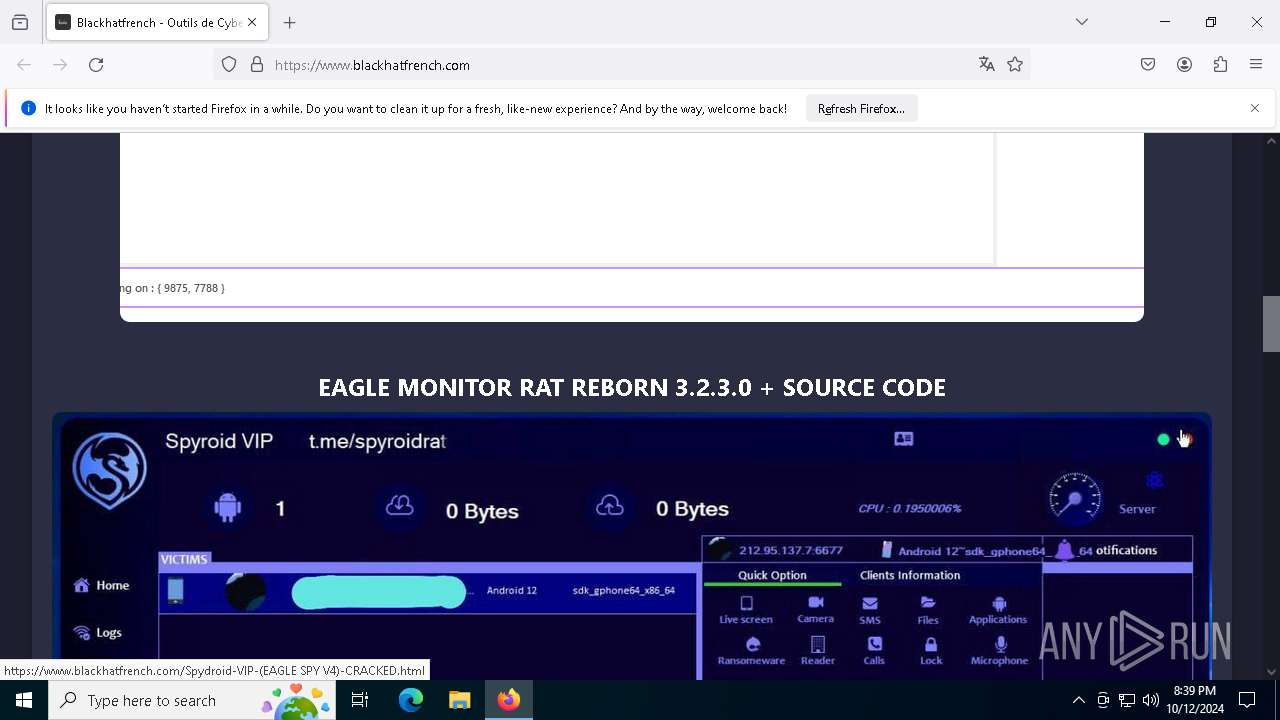Click the Refresh Firefox button
The height and width of the screenshot is (720, 1280).
[861, 108]
